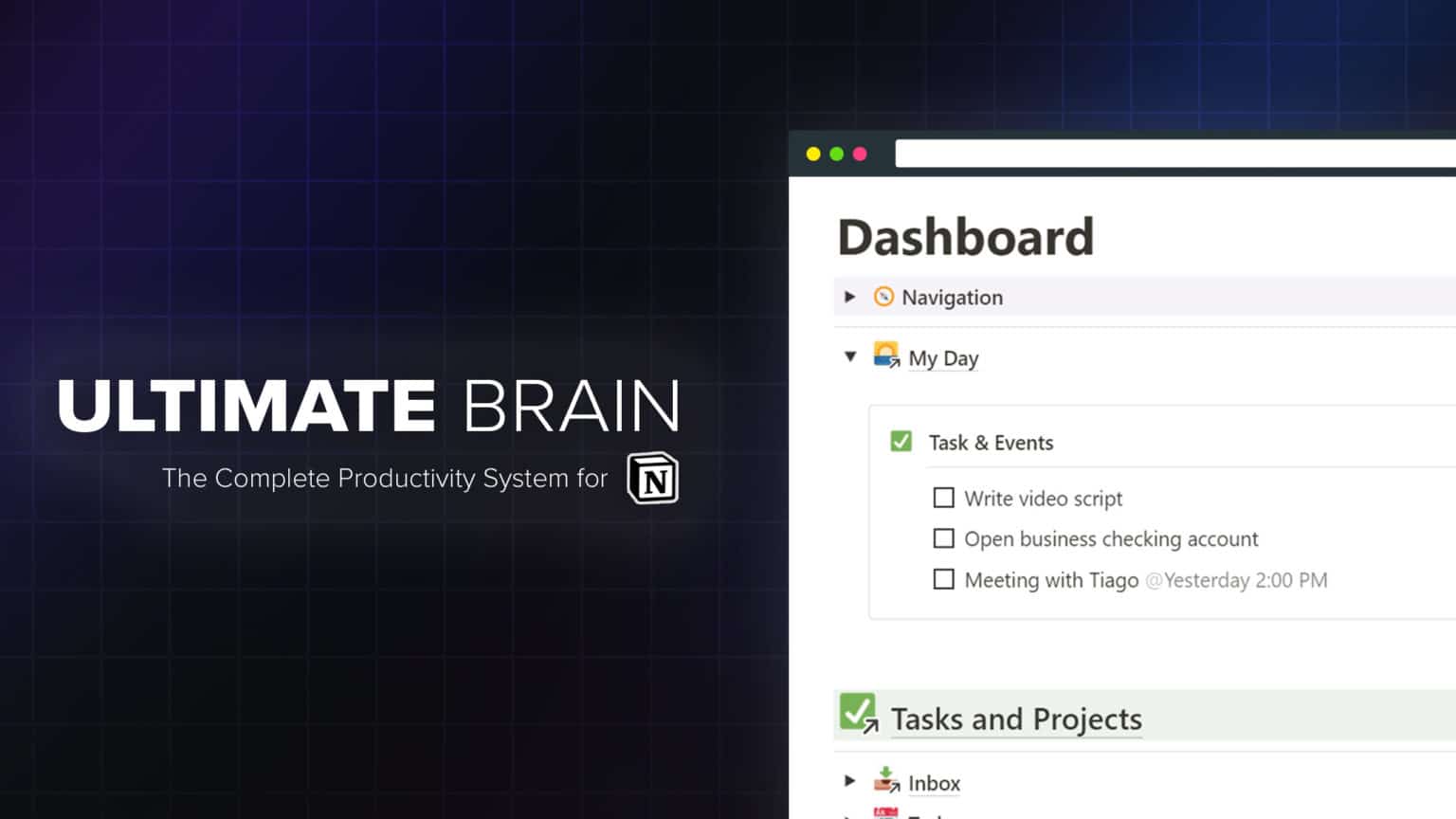Viewport: 1456px width, 819px height.
Task: Open the Tasks and Projects page
Action: tap(1015, 719)
